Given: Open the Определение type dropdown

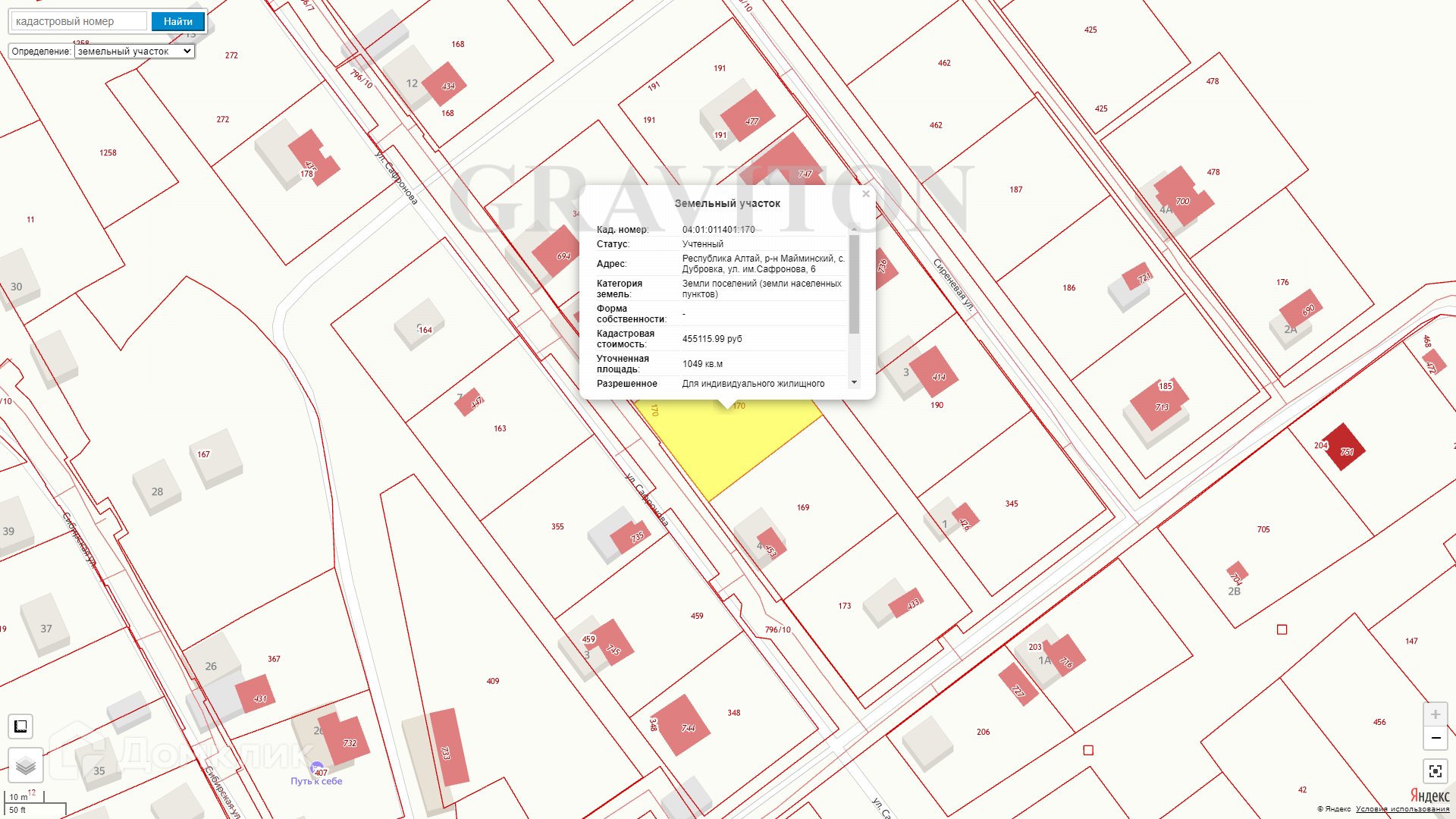Looking at the screenshot, I should click(134, 52).
